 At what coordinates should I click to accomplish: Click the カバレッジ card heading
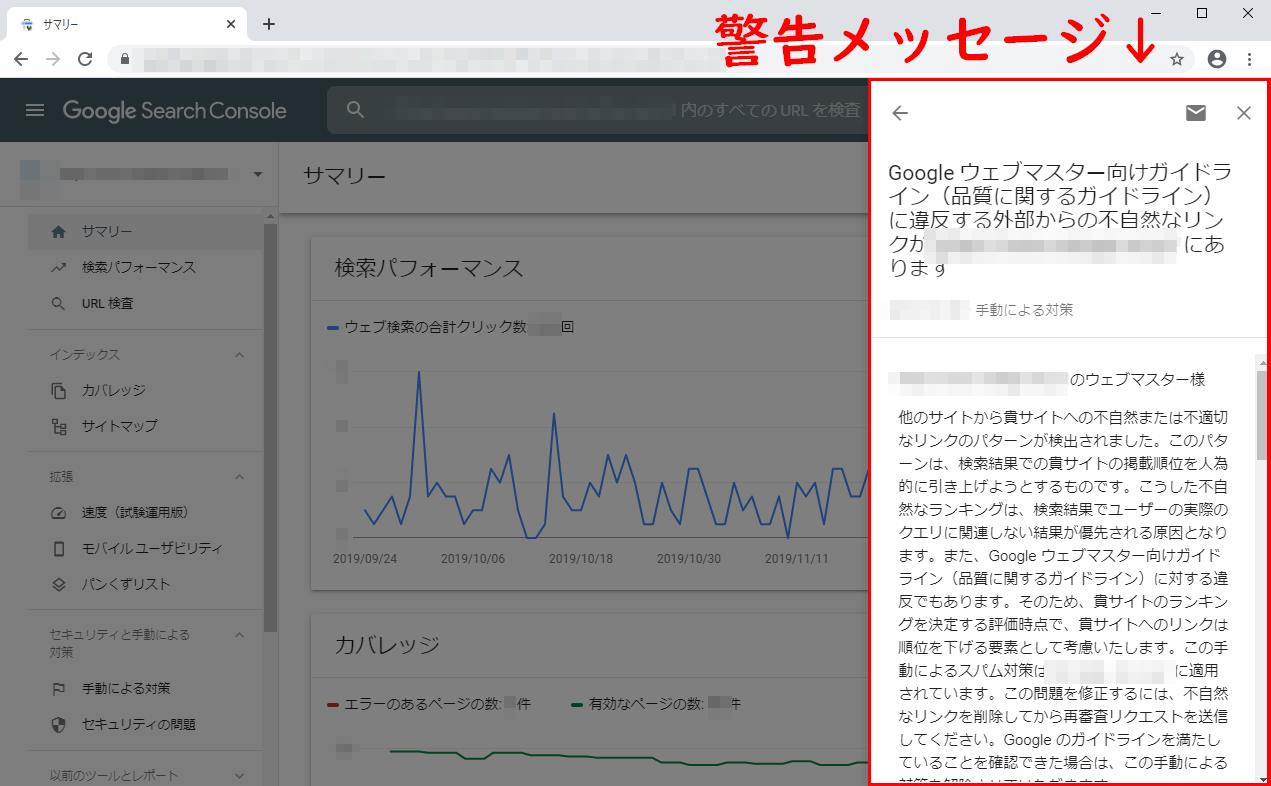coord(387,643)
